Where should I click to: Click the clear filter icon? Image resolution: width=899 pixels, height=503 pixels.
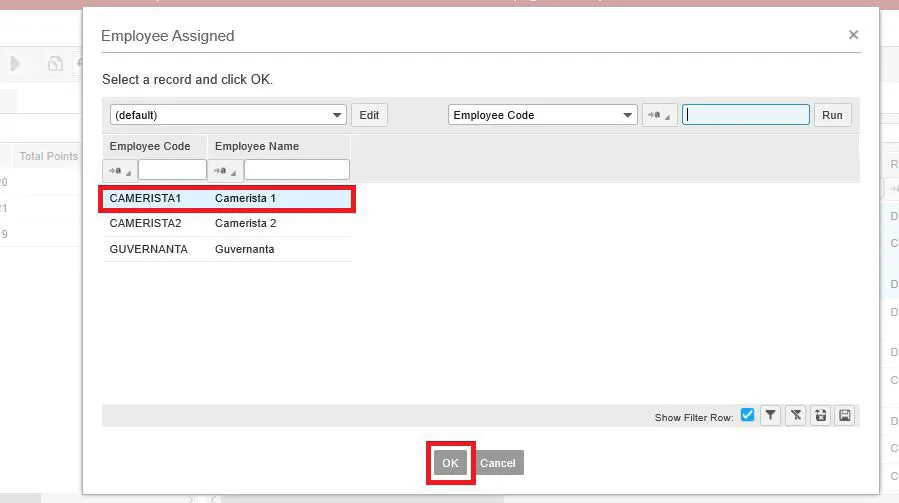point(796,415)
